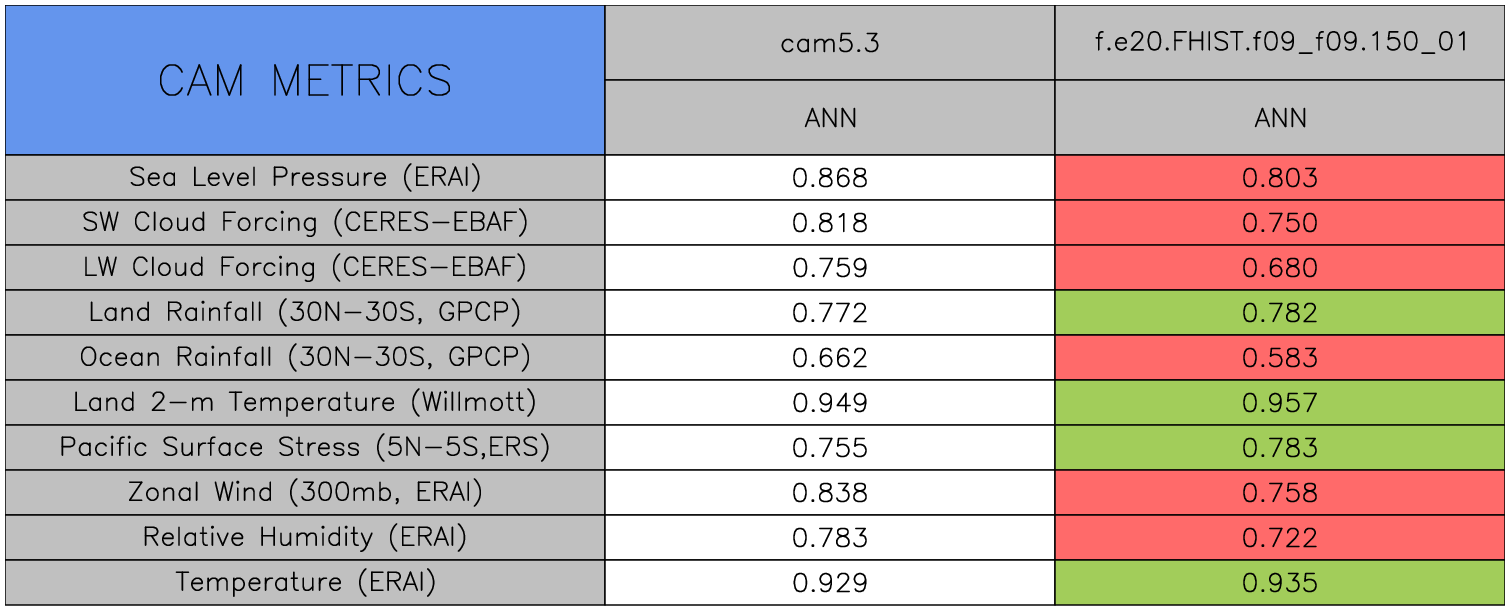Click the CAM METRICS header cell
The width and height of the screenshot is (1510, 611).
pos(305,80)
